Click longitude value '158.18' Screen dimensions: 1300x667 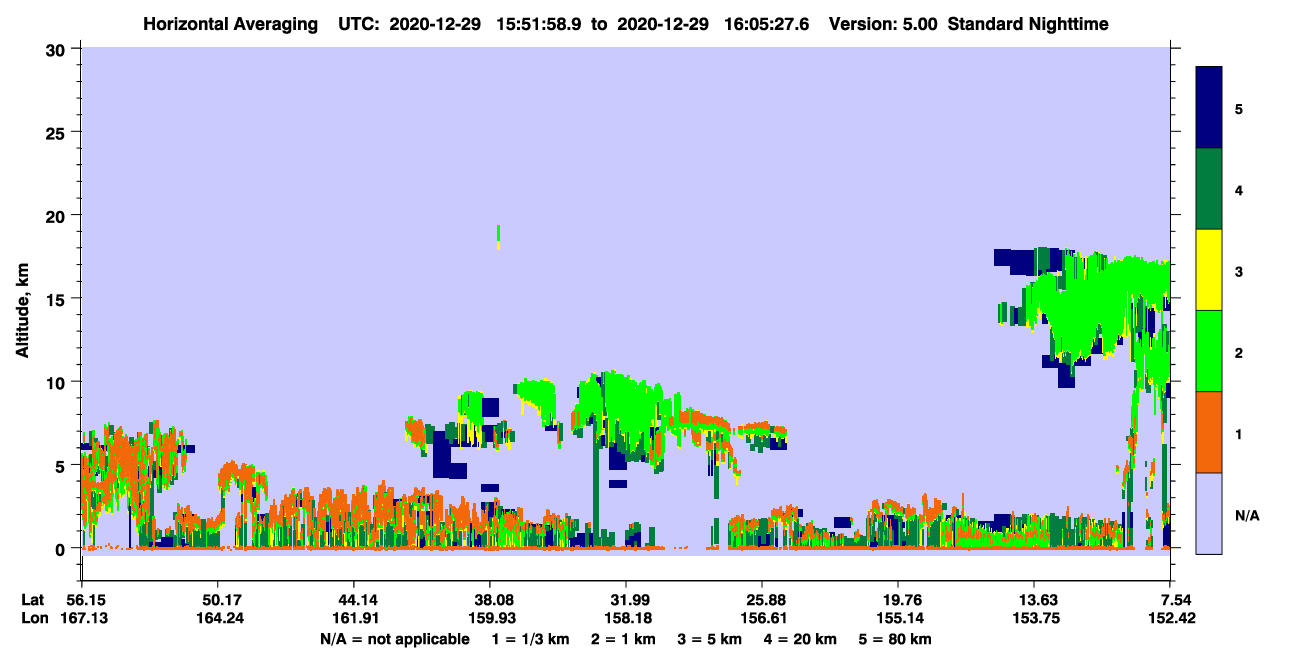(626, 618)
